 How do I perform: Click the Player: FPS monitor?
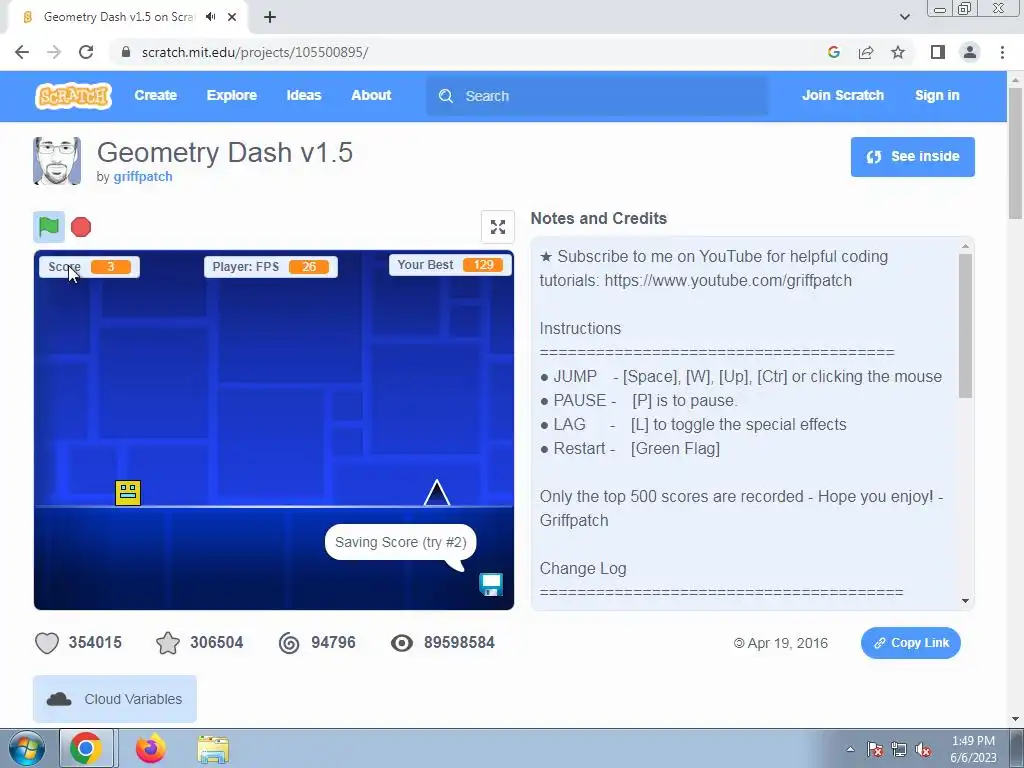(271, 266)
